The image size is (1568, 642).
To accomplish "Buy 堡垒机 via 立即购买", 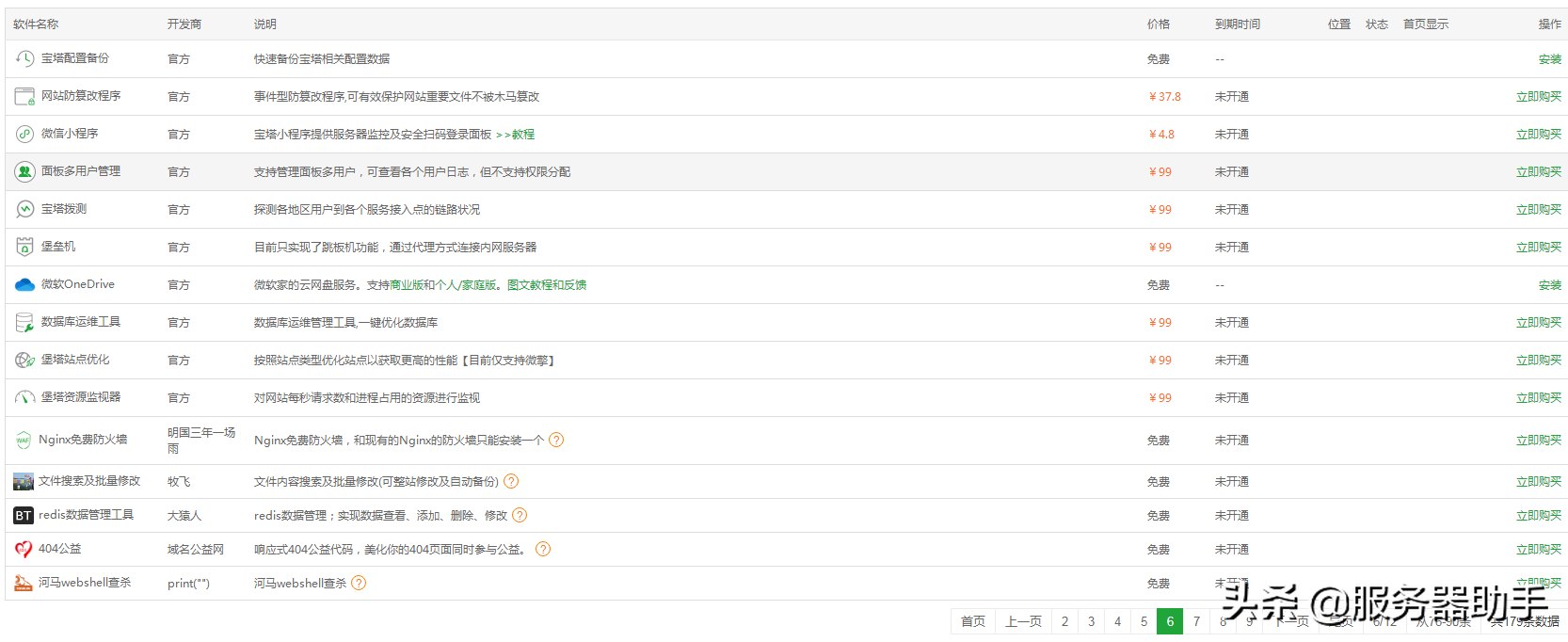I will click(x=1538, y=247).
